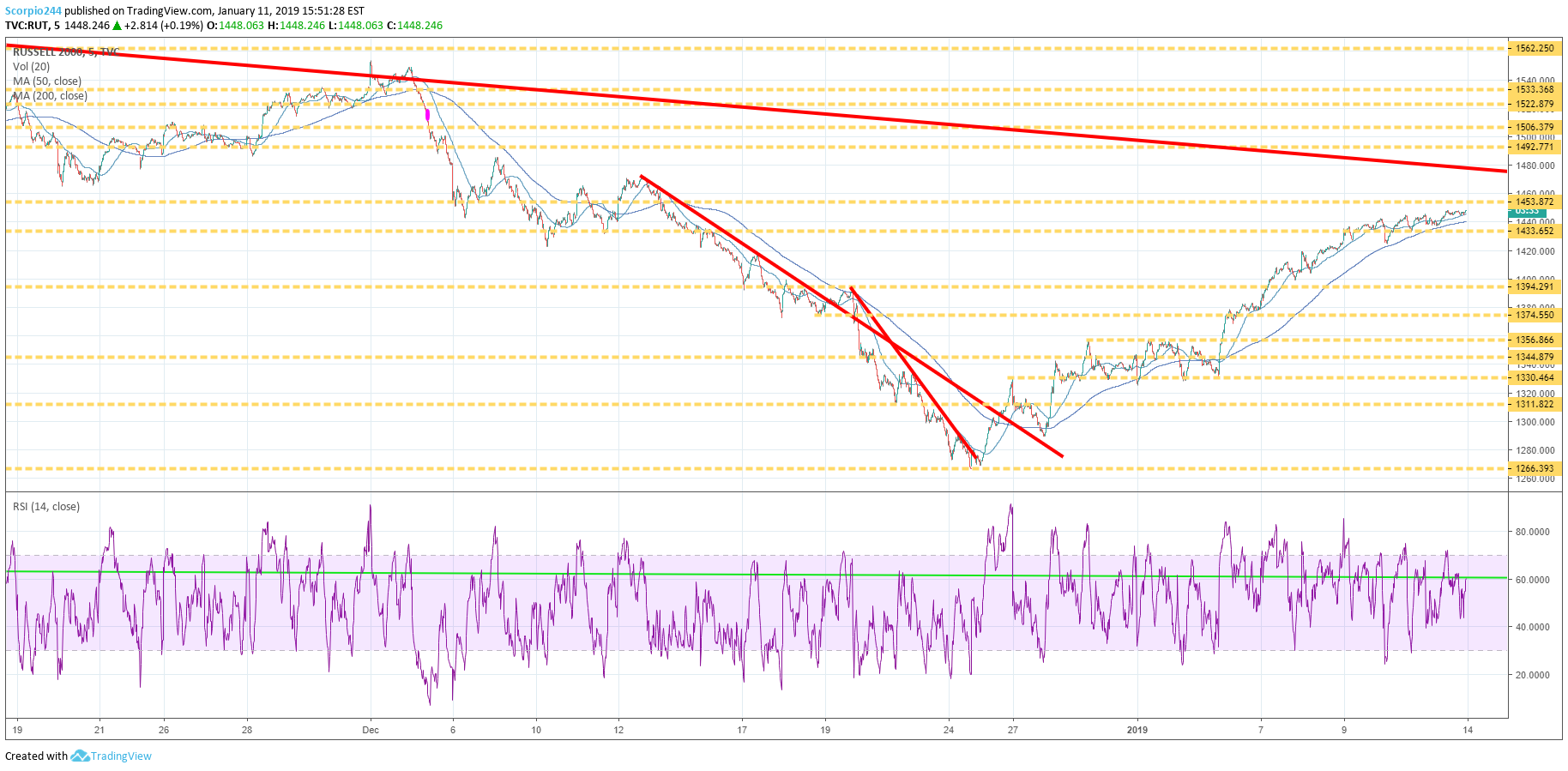Click the 1280.000 price axis tick
The image size is (1568, 771).
1535,450
